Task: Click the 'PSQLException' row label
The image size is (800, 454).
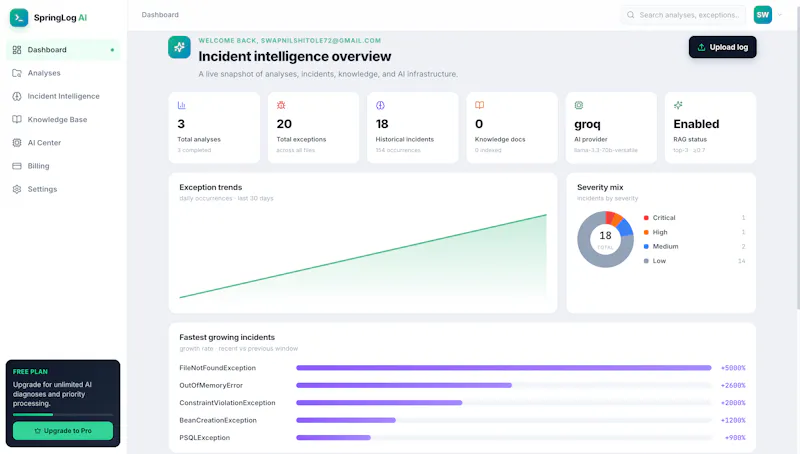Action: click(x=205, y=438)
